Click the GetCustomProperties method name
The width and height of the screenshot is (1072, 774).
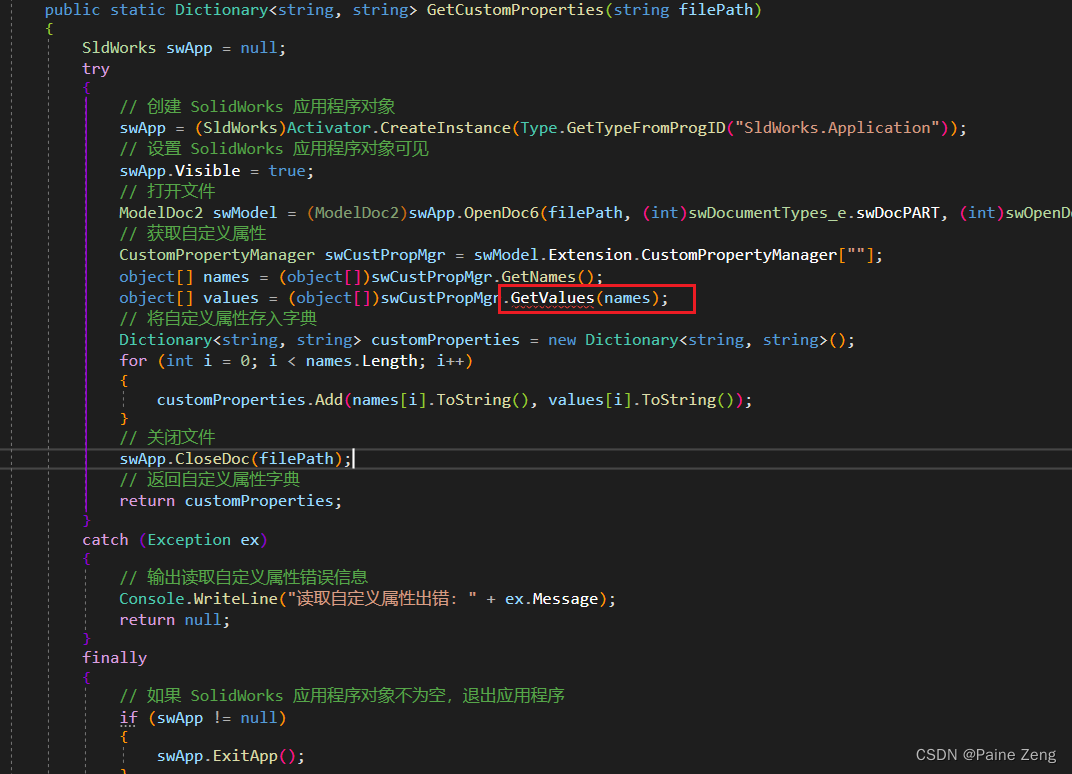pyautogui.click(x=515, y=10)
